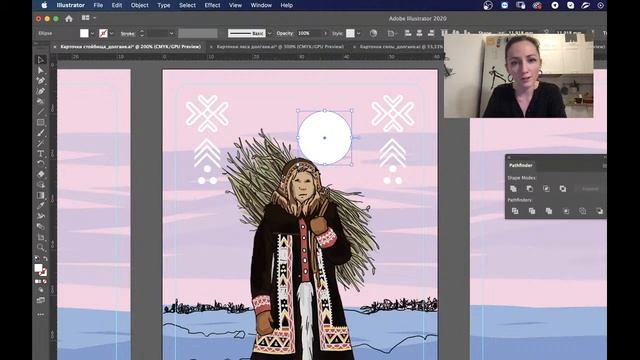640x360 pixels.
Task: Switch to the third document tab at 33%
Action: [401, 47]
